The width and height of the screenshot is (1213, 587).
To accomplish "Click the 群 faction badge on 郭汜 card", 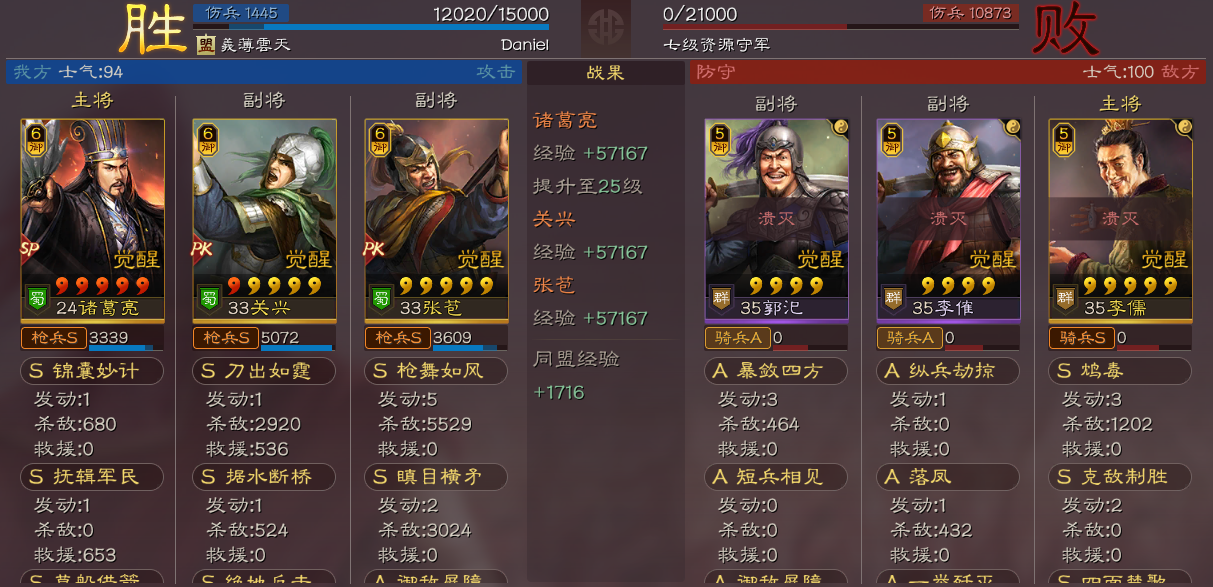I will [x=721, y=297].
